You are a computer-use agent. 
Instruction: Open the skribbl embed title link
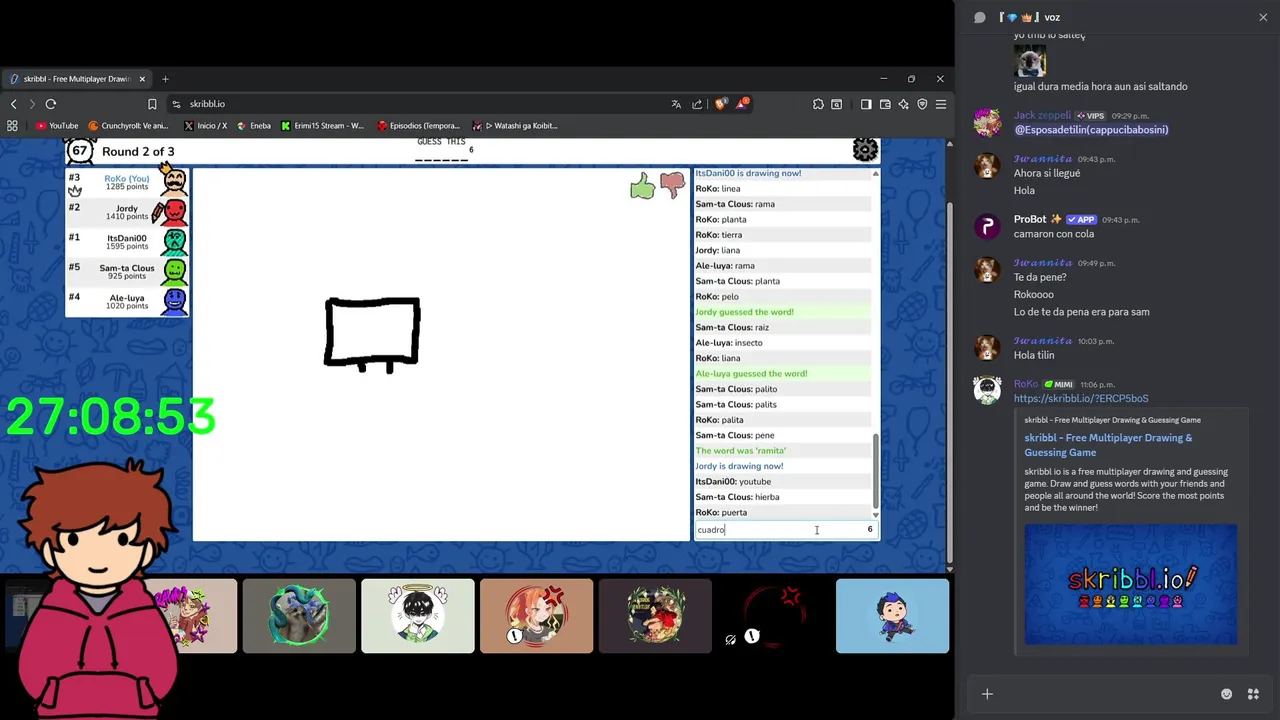[1108, 445]
